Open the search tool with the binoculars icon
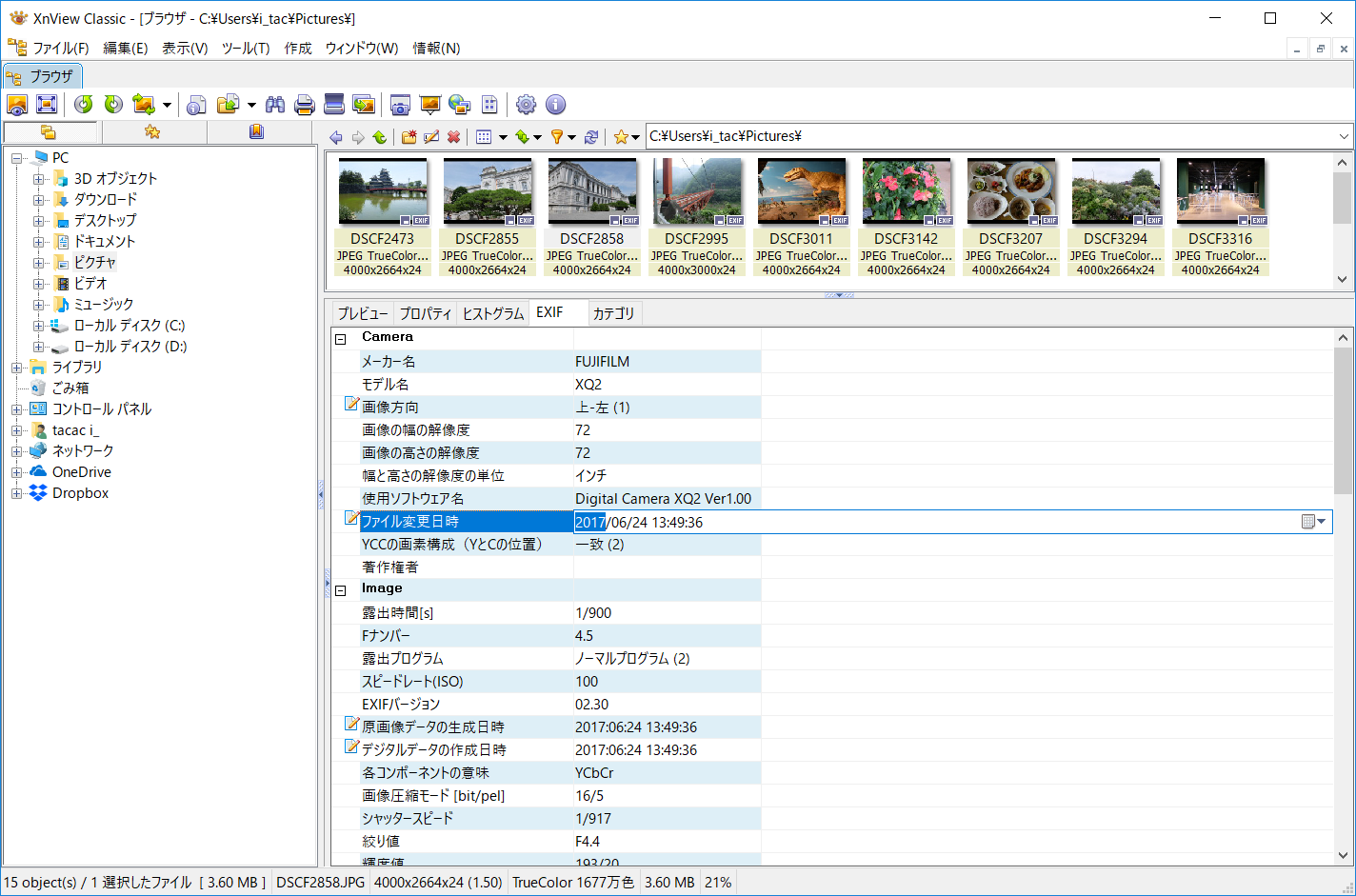This screenshot has width=1356, height=896. pyautogui.click(x=275, y=105)
